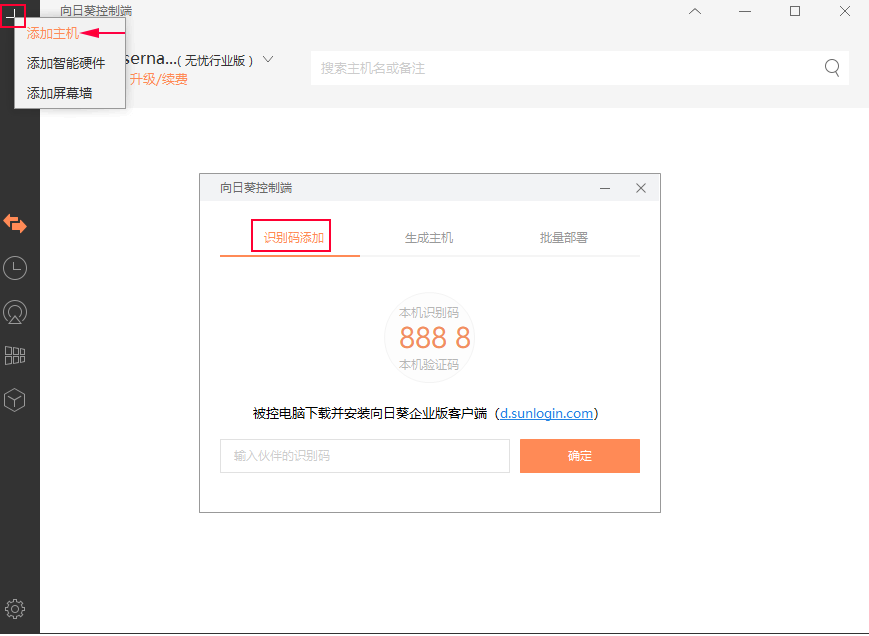Image resolution: width=869 pixels, height=636 pixels.
Task: Minimize the 向日葵控制端 dialog
Action: [605, 188]
